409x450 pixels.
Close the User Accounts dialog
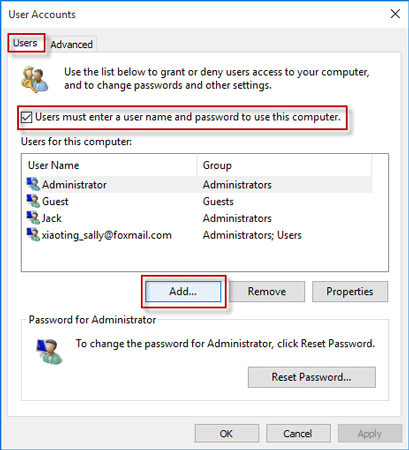395,14
